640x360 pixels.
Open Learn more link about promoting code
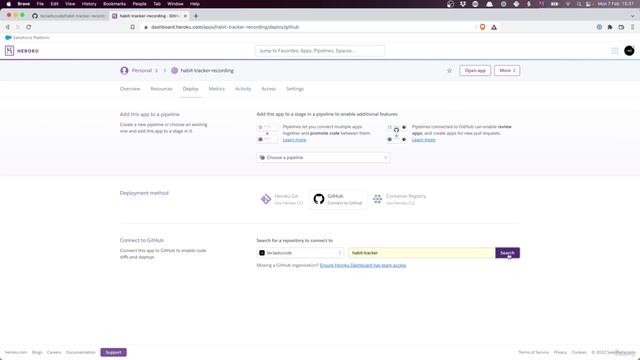click(294, 140)
